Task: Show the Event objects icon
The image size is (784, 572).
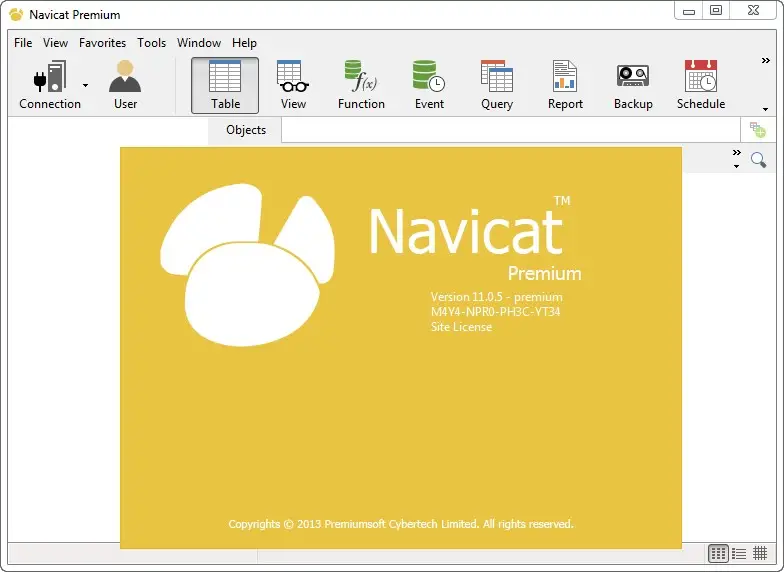Action: [x=429, y=85]
